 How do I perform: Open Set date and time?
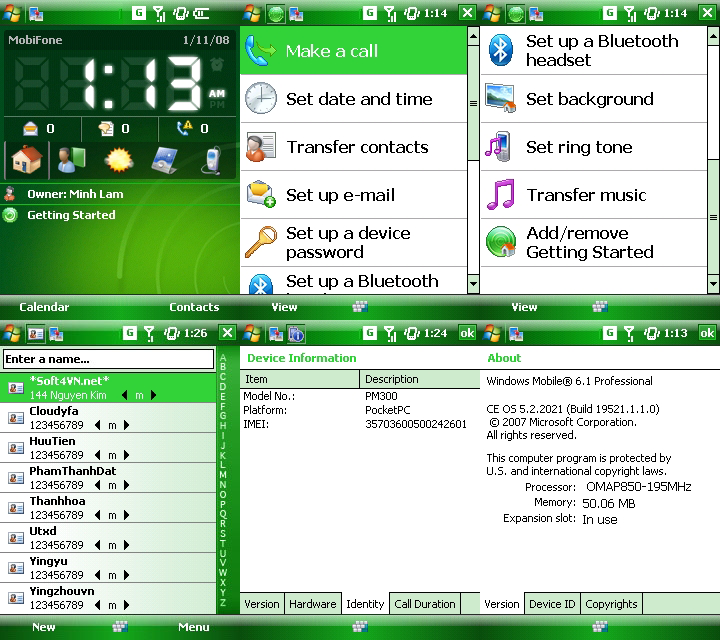(354, 99)
